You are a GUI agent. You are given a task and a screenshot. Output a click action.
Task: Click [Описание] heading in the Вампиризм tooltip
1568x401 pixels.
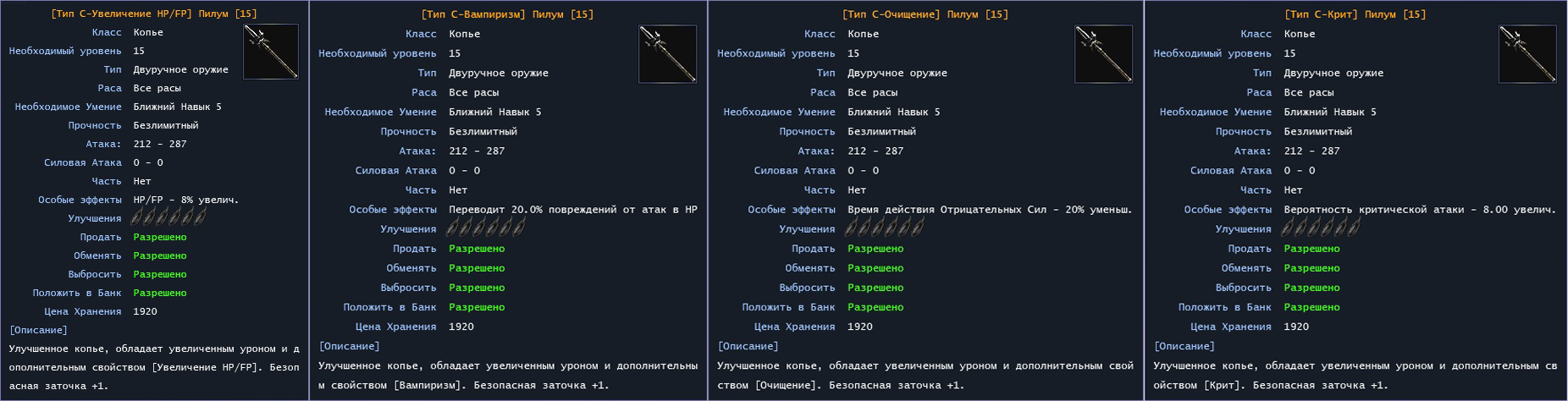point(349,346)
